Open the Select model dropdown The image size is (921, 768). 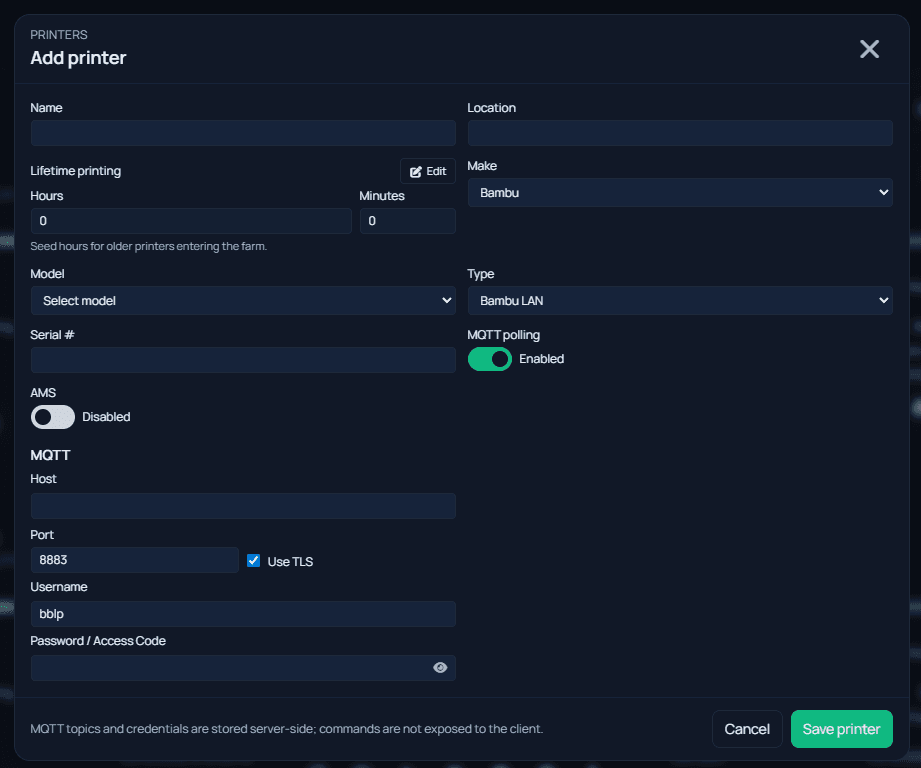click(242, 300)
